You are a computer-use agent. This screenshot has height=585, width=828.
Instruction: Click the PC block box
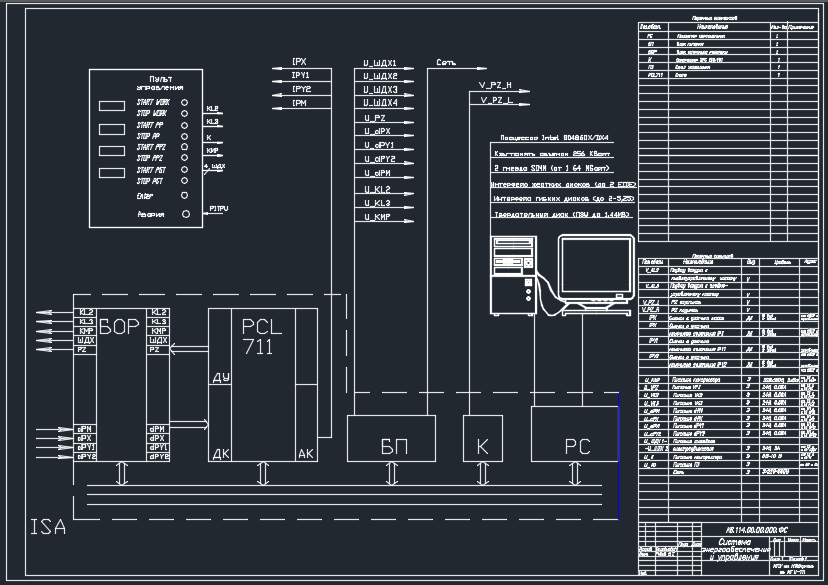pyautogui.click(x=573, y=445)
